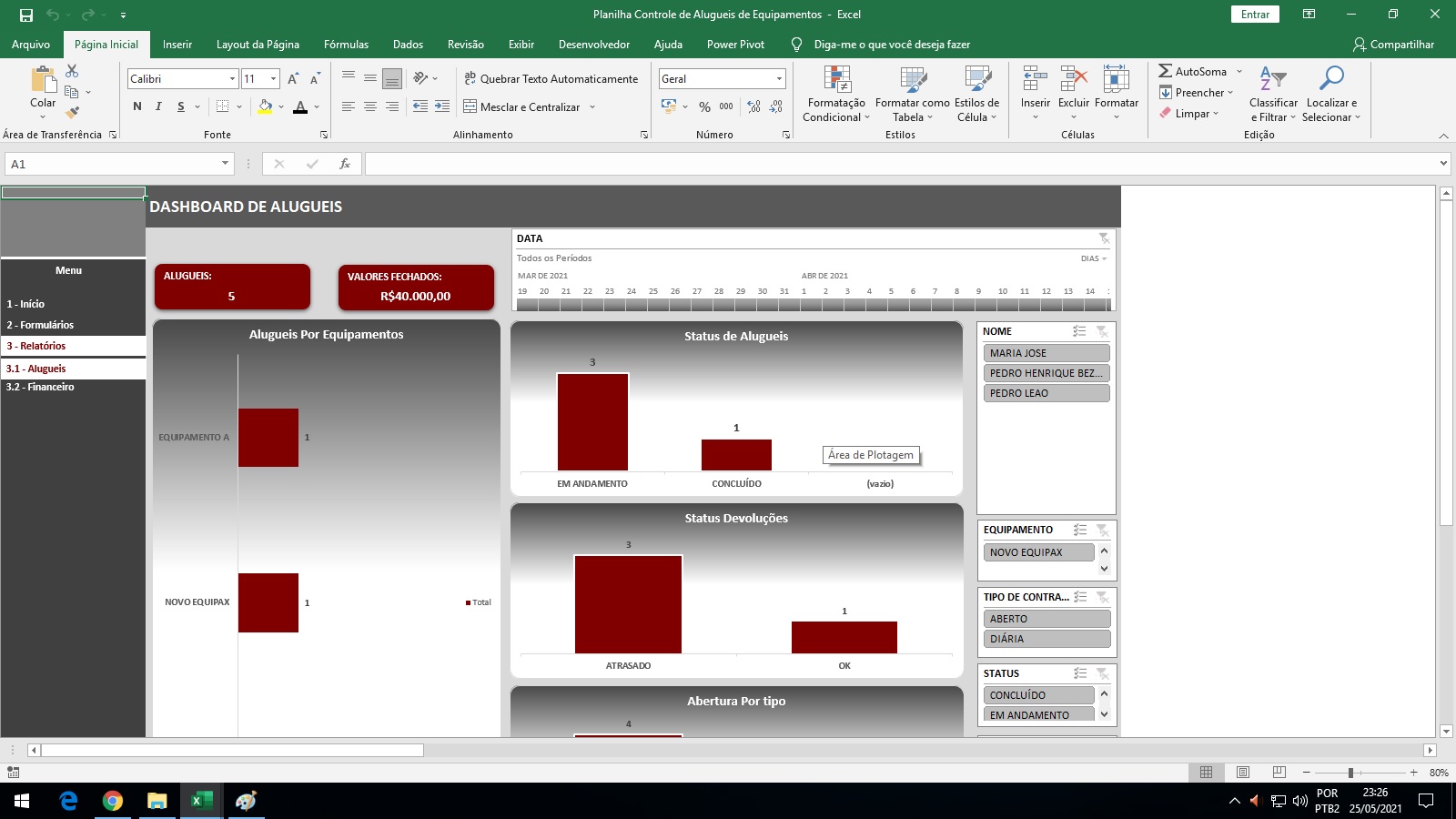The width and height of the screenshot is (1456, 819).
Task: Expand the formula bar
Action: (1443, 164)
